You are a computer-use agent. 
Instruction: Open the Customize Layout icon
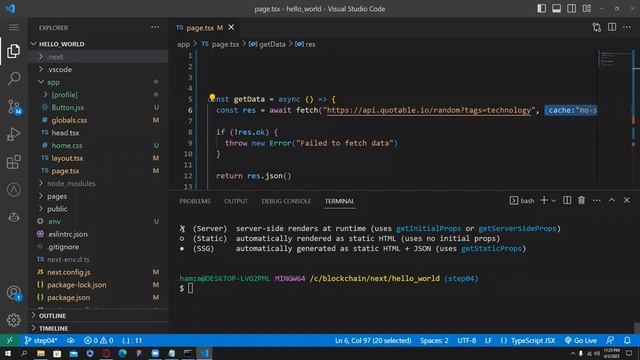pos(587,9)
